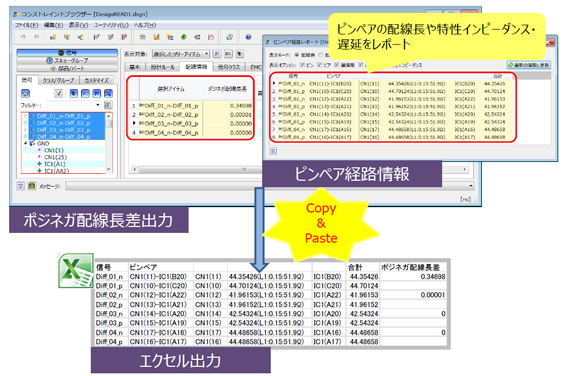Switch to the 基本 tab

135,67
